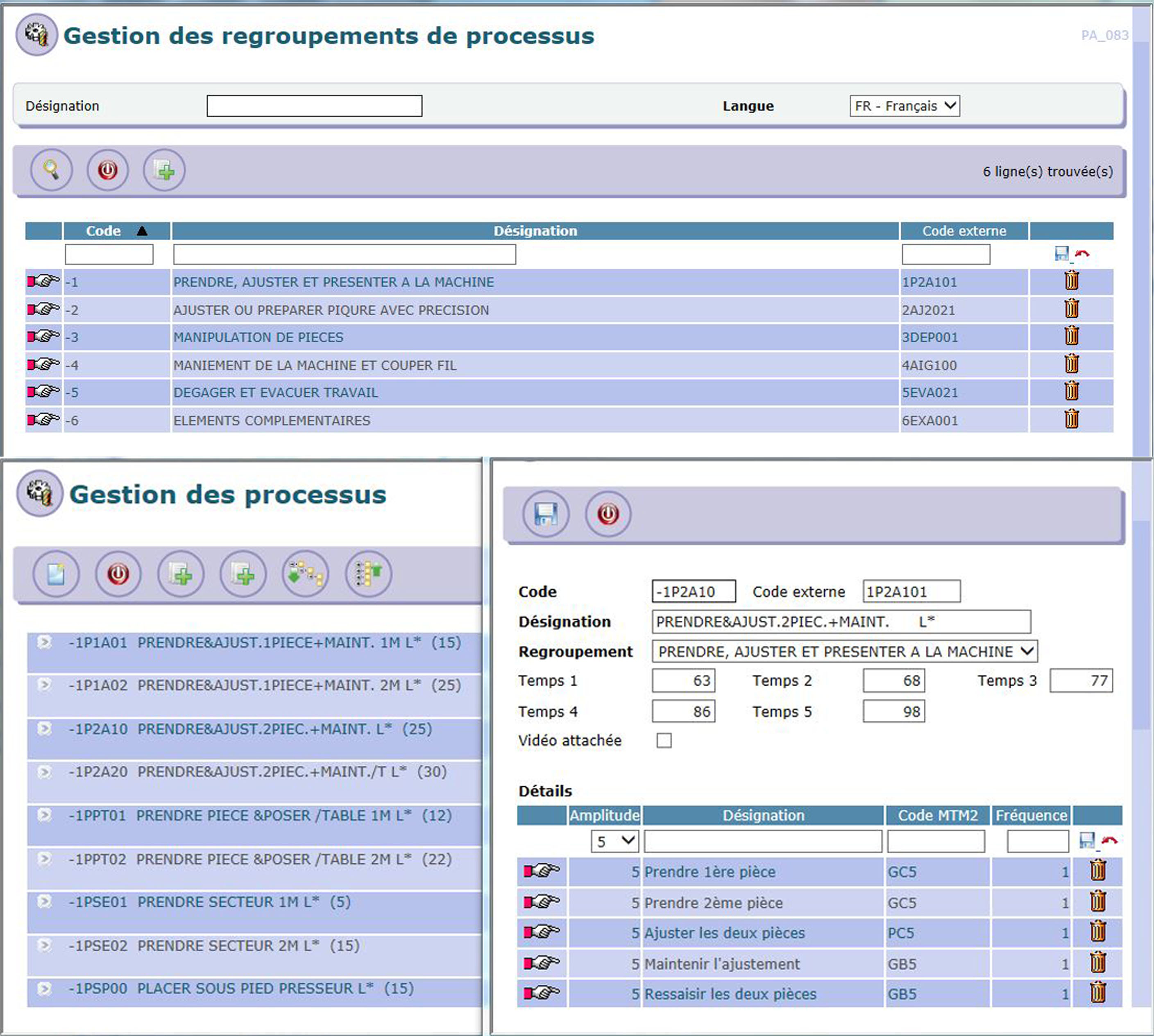This screenshot has width=1154, height=1036.
Task: Click the red power icon beside the search icon
Action: 108,170
